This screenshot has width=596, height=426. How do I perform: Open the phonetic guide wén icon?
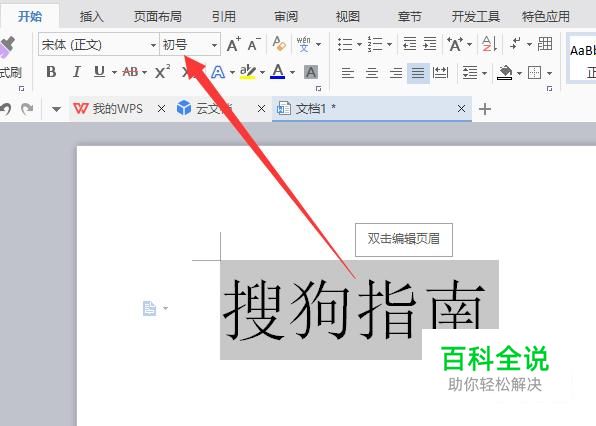coord(303,44)
